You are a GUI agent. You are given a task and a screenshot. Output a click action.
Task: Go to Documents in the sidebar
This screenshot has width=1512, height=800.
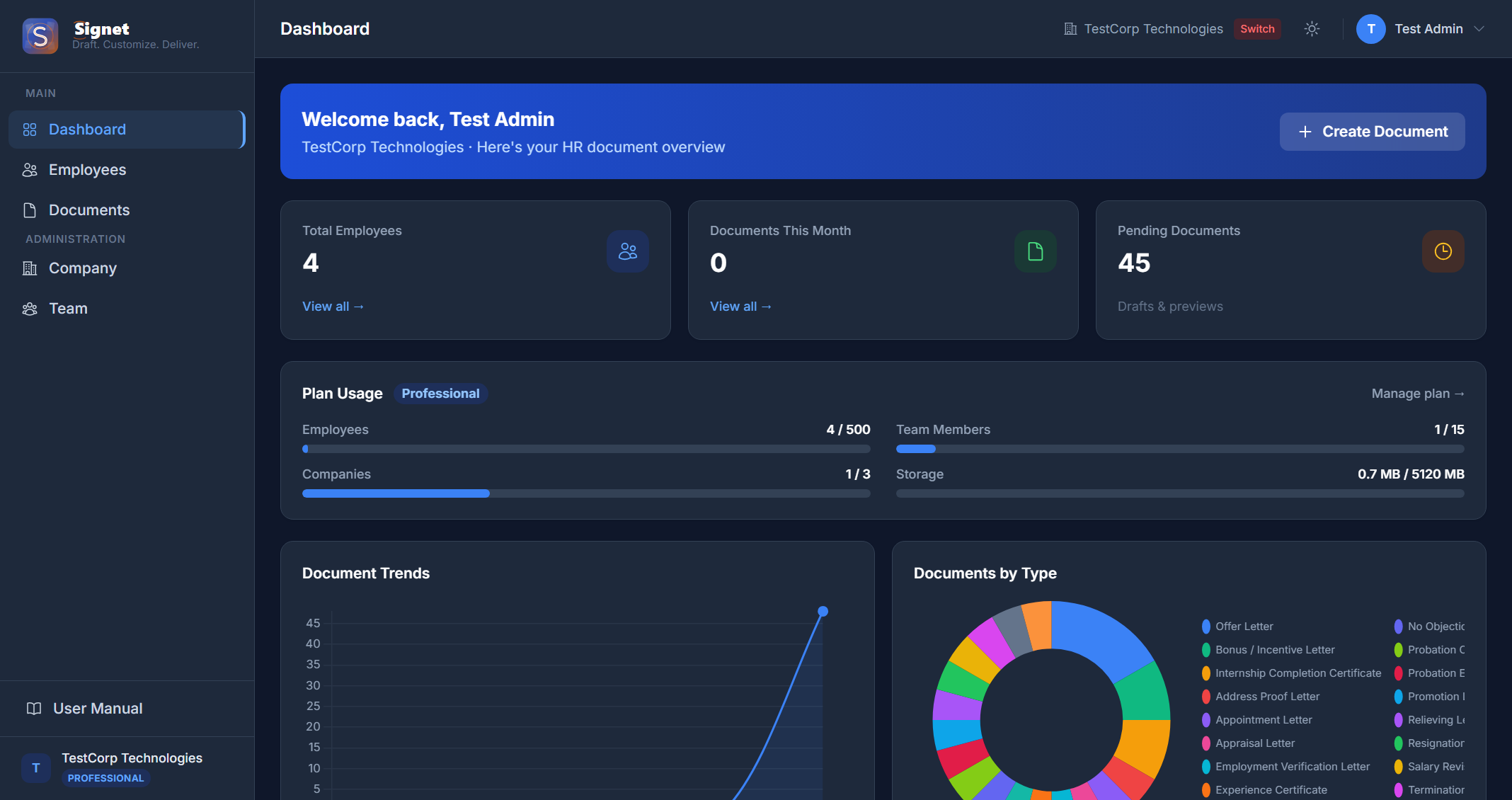click(89, 210)
